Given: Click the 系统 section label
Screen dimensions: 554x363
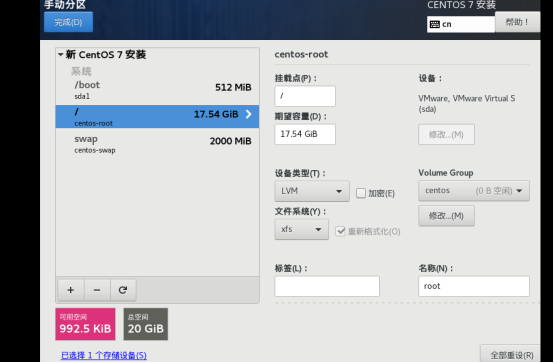Looking at the screenshot, I should click(x=81, y=71).
